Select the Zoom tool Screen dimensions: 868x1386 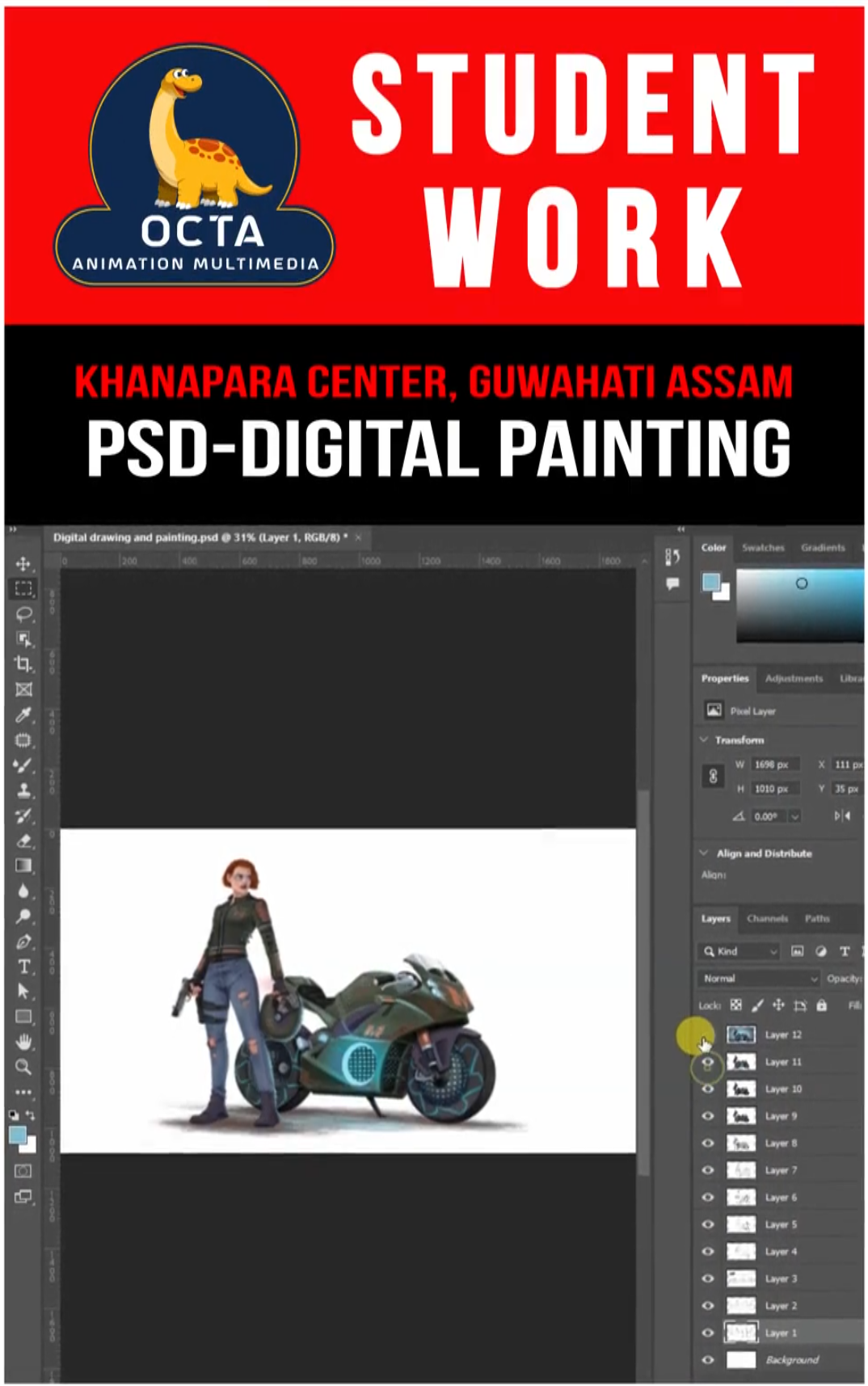[x=23, y=1067]
